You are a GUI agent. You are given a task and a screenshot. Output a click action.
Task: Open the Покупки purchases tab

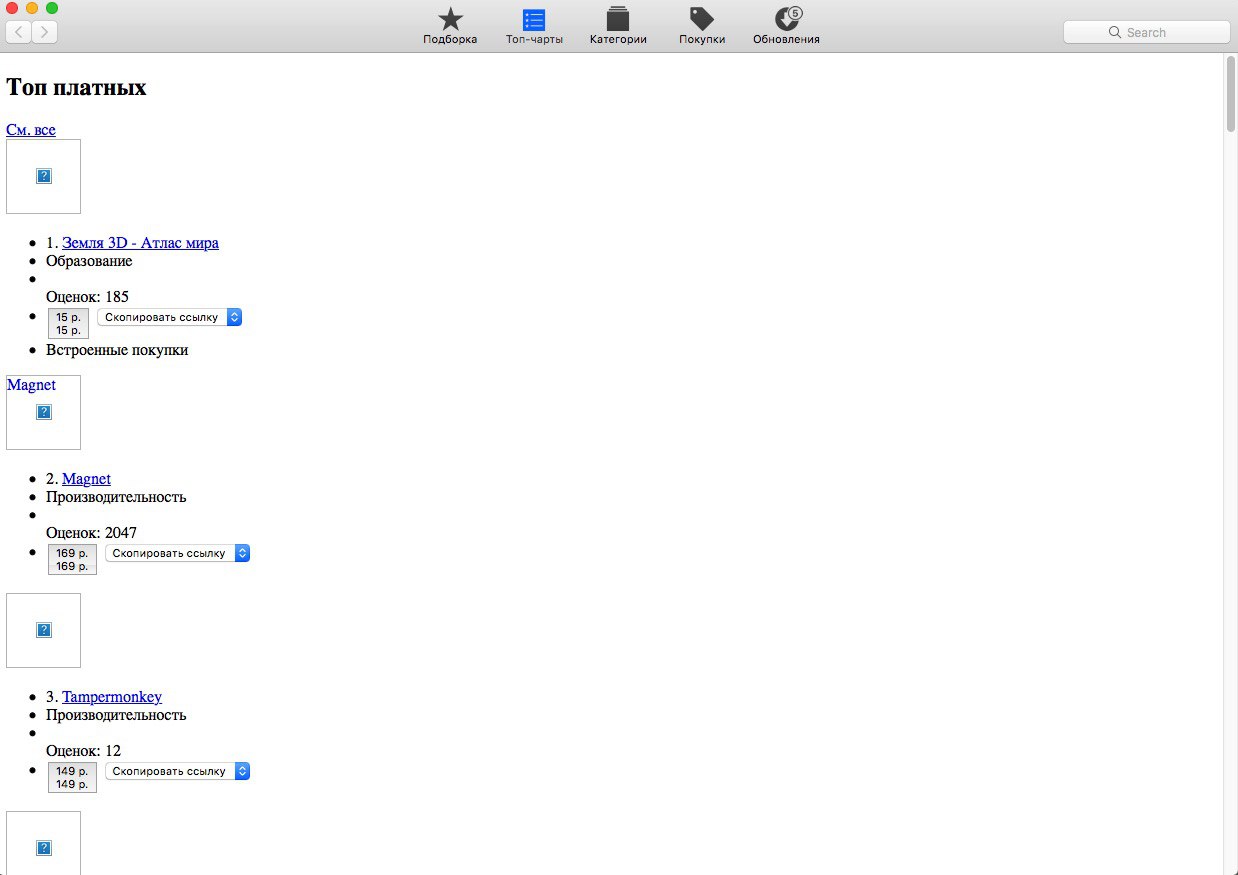[x=702, y=26]
